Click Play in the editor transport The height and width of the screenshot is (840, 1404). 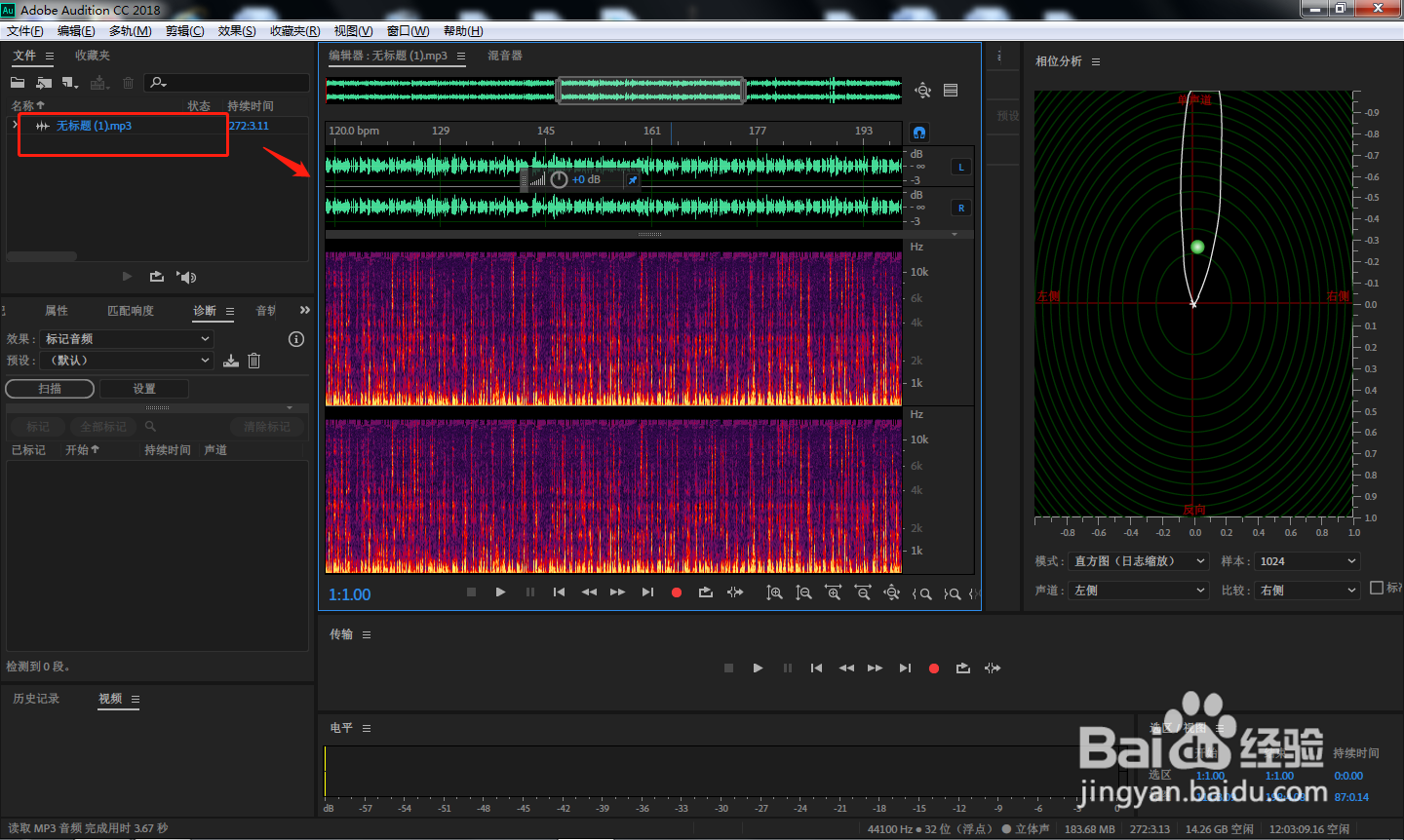point(500,592)
